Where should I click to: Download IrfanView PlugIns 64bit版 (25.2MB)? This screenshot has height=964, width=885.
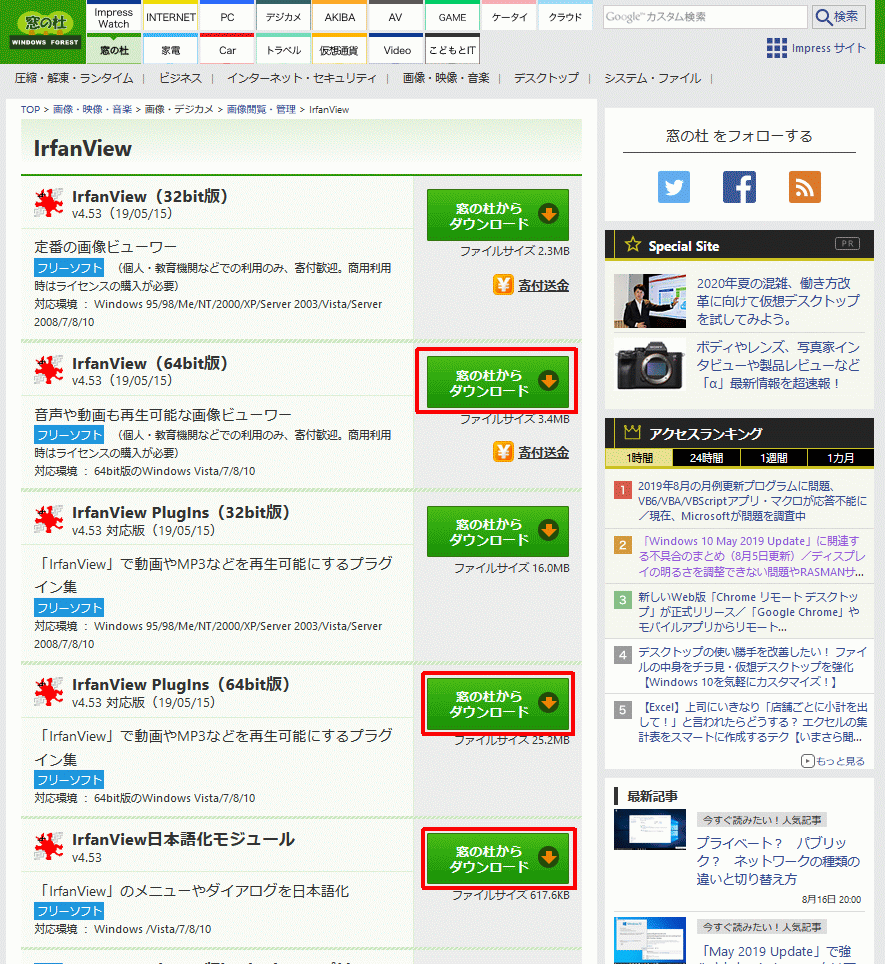click(498, 703)
